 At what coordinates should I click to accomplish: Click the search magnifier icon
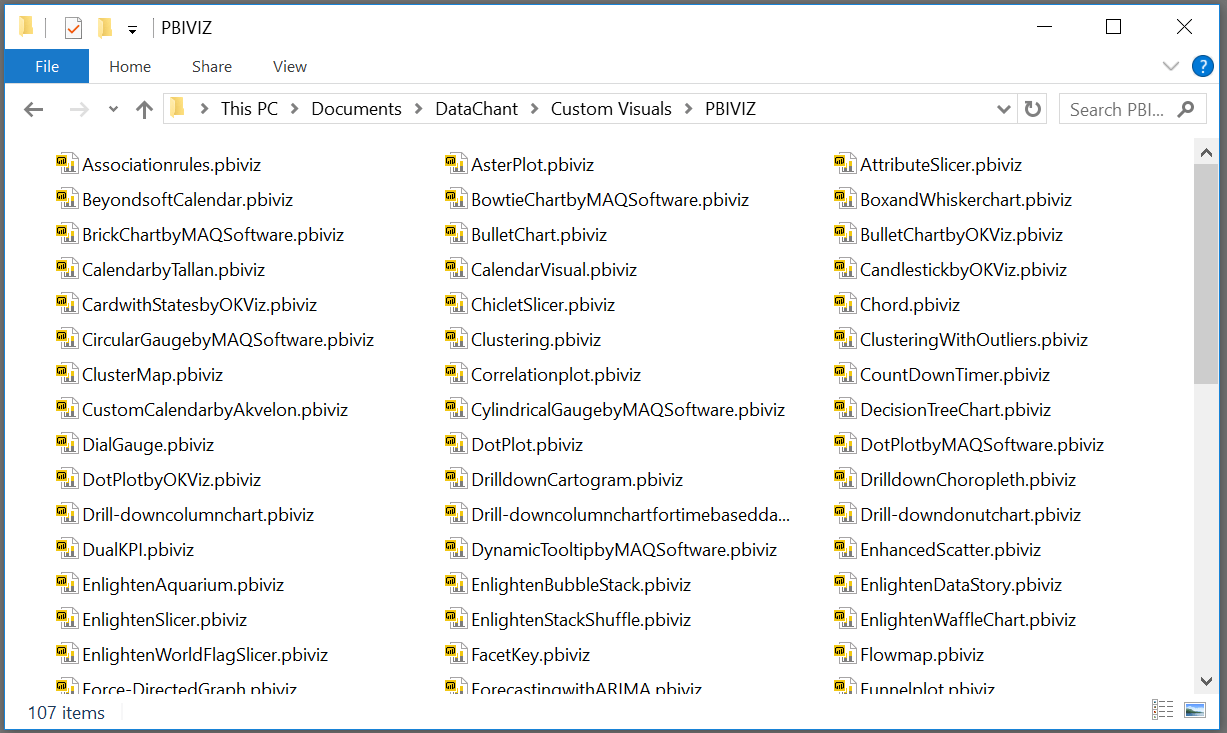[x=1186, y=109]
